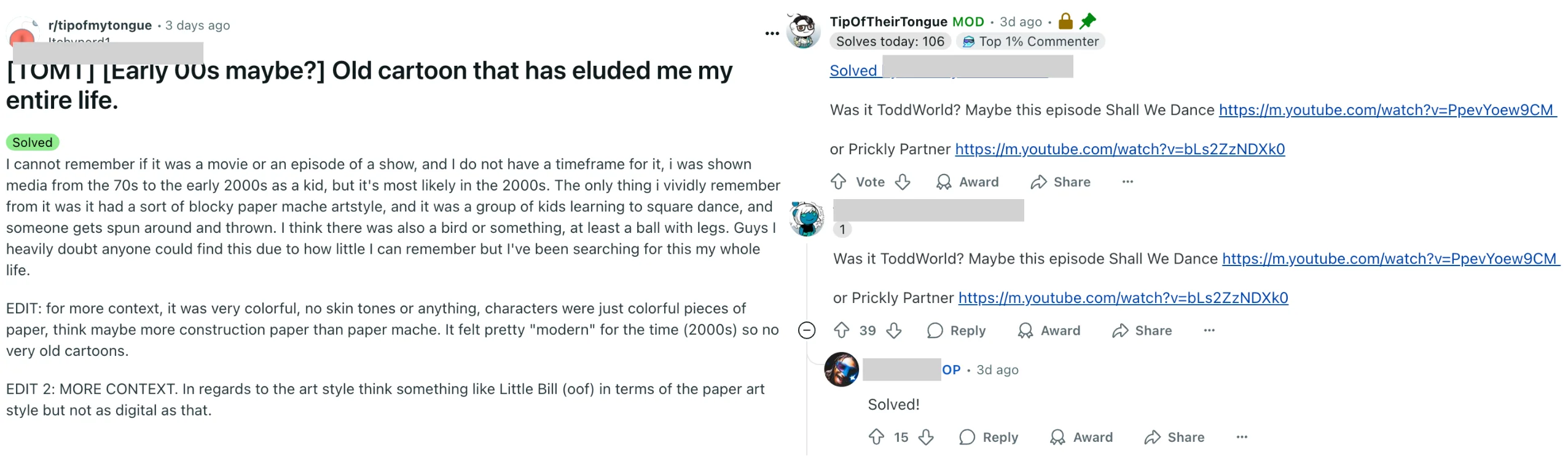The width and height of the screenshot is (1568, 456).
Task: Upvote the pinned TipOfTheirTongue mod comment
Action: tap(838, 182)
